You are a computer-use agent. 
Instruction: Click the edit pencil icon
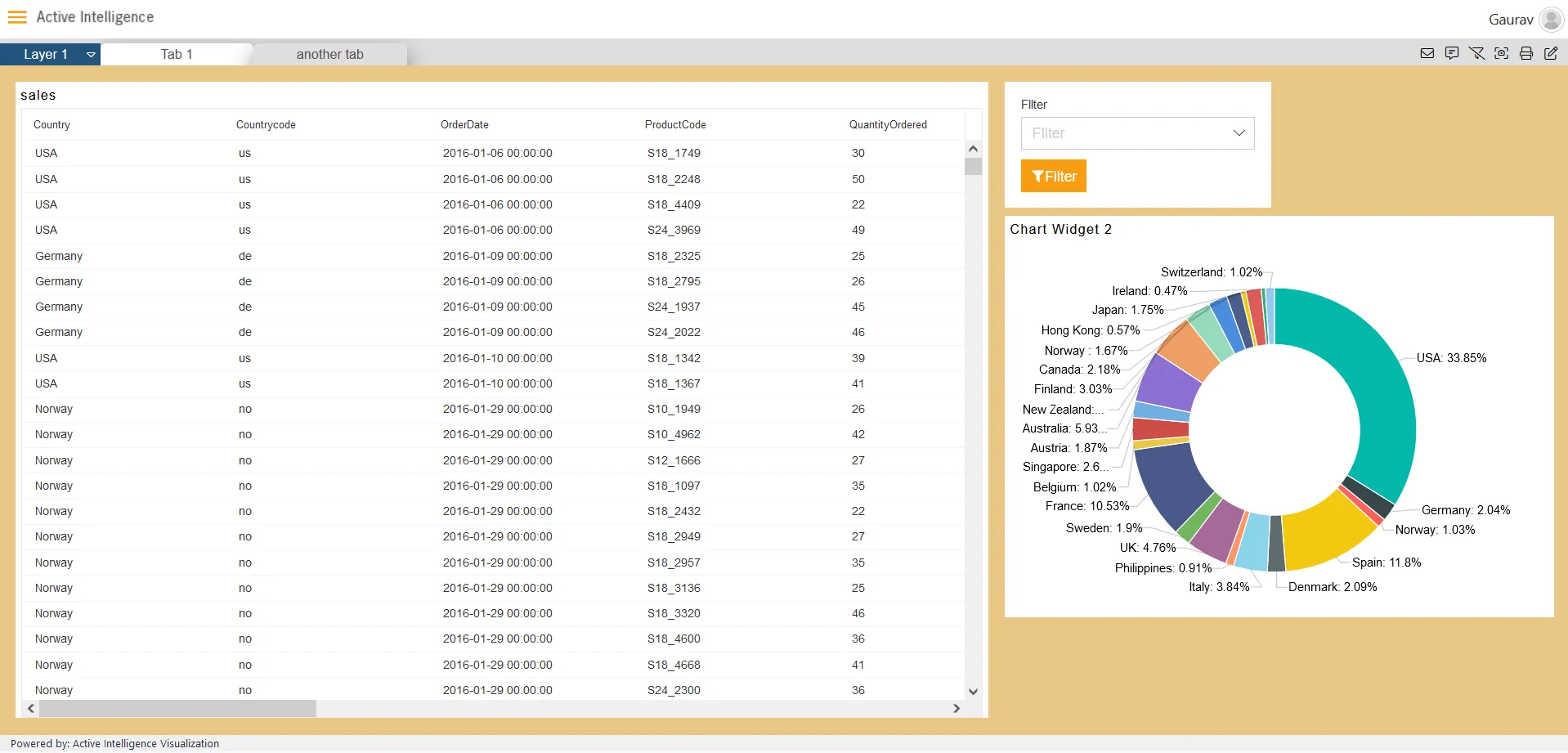1550,54
